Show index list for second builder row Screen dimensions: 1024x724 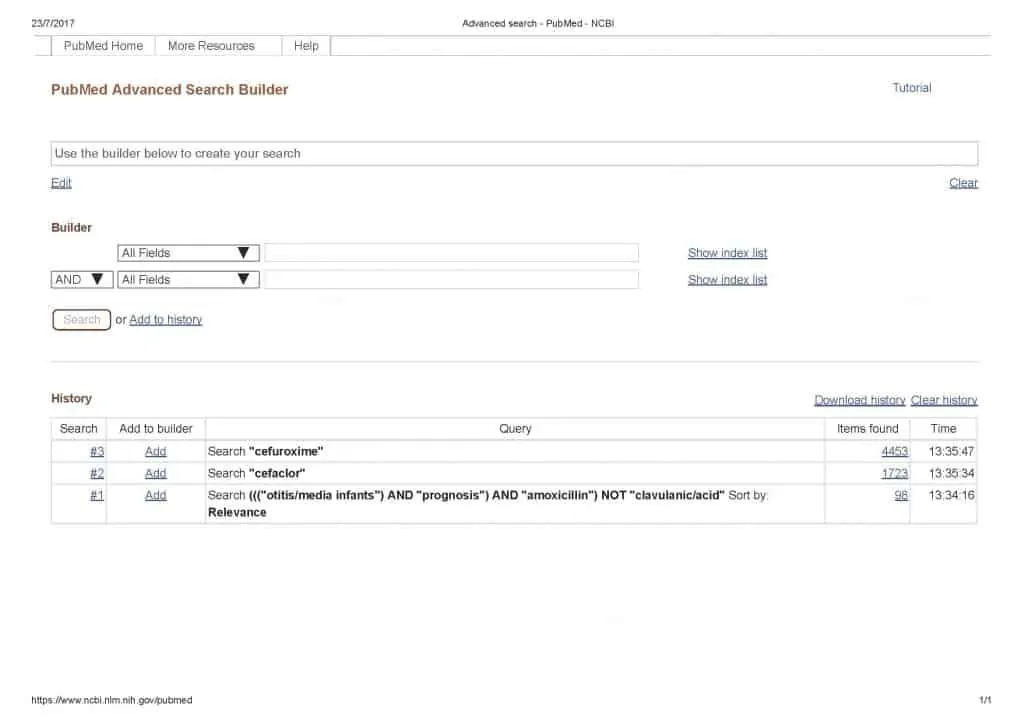(727, 280)
